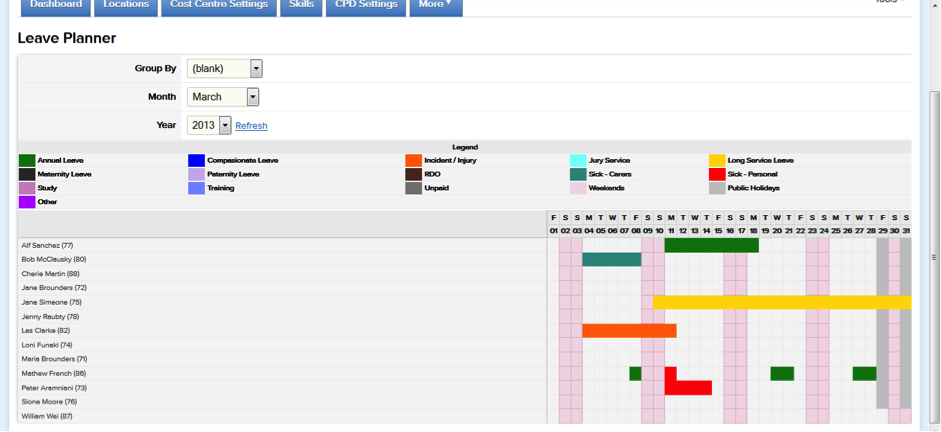This screenshot has height=432, width=941.
Task: Click the day 18 column header
Action: click(753, 231)
